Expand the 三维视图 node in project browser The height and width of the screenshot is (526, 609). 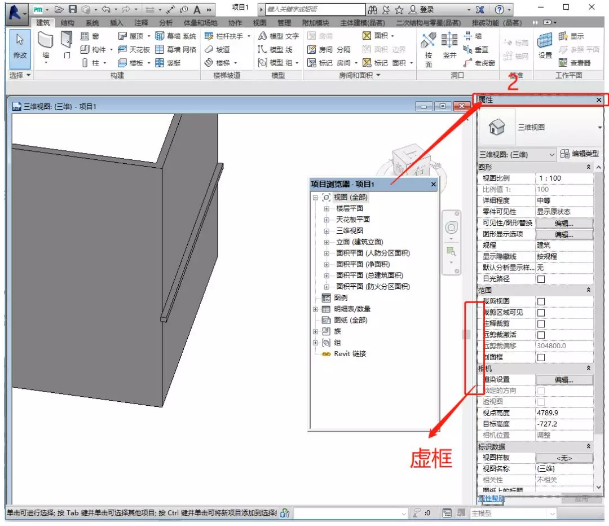pos(326,231)
